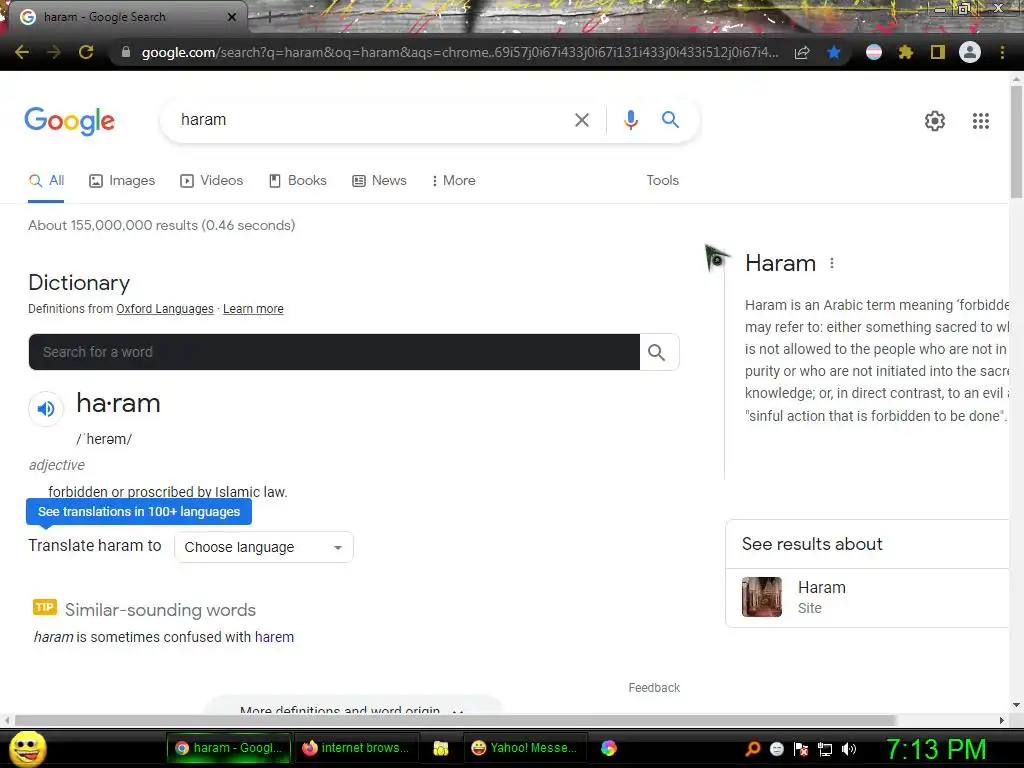The image size is (1024, 768).
Task: Switch to the News tab
Action: [379, 181]
